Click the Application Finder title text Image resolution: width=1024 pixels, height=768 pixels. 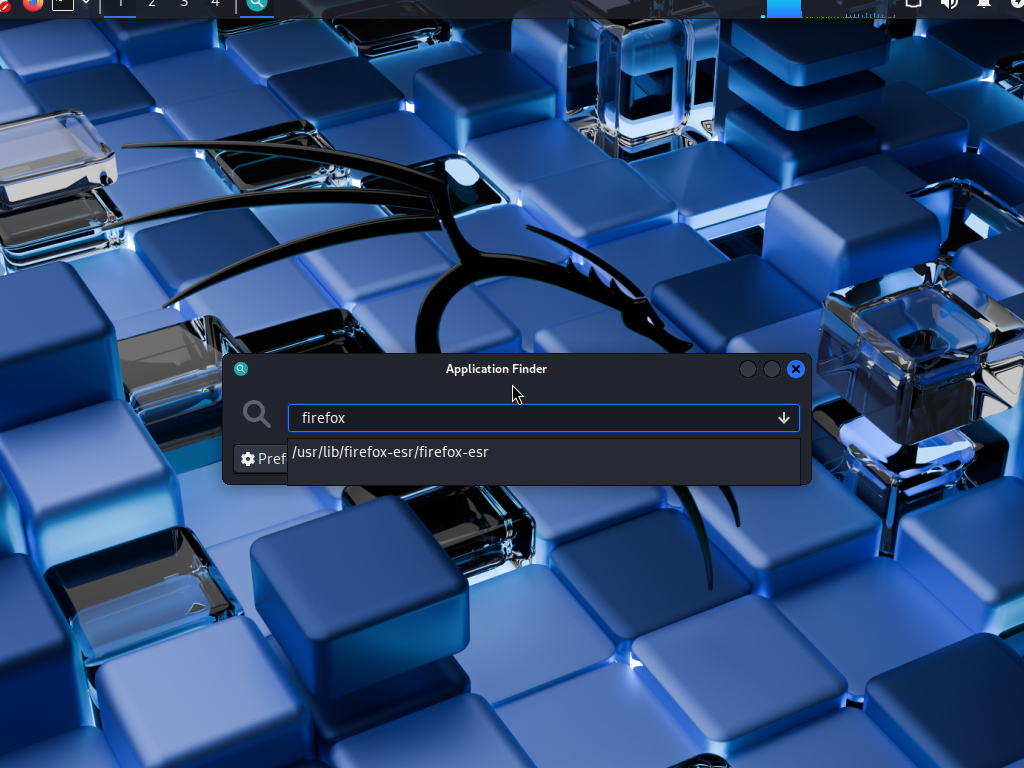(496, 369)
